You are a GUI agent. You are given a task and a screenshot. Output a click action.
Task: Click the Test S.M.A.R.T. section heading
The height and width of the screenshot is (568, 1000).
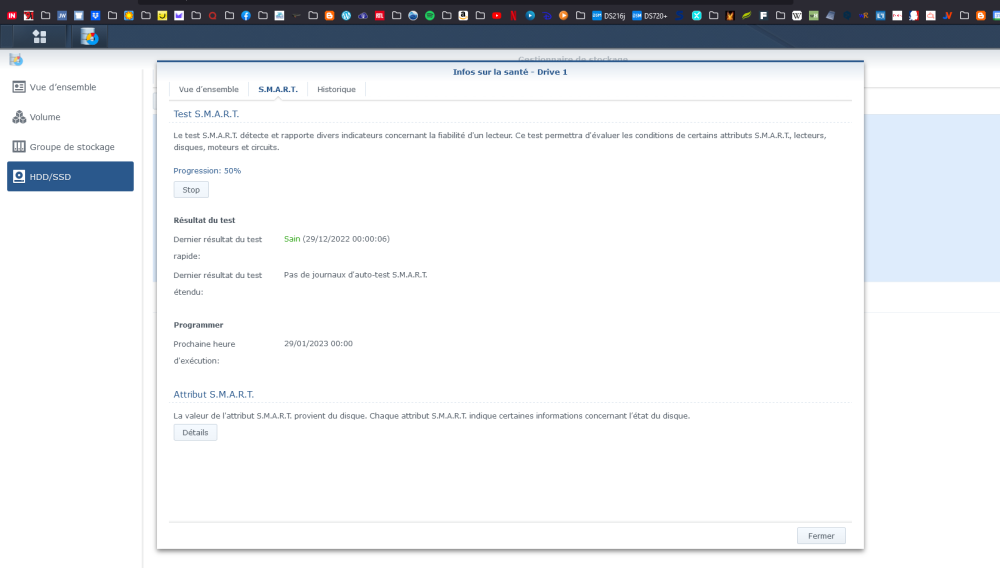coord(206,114)
